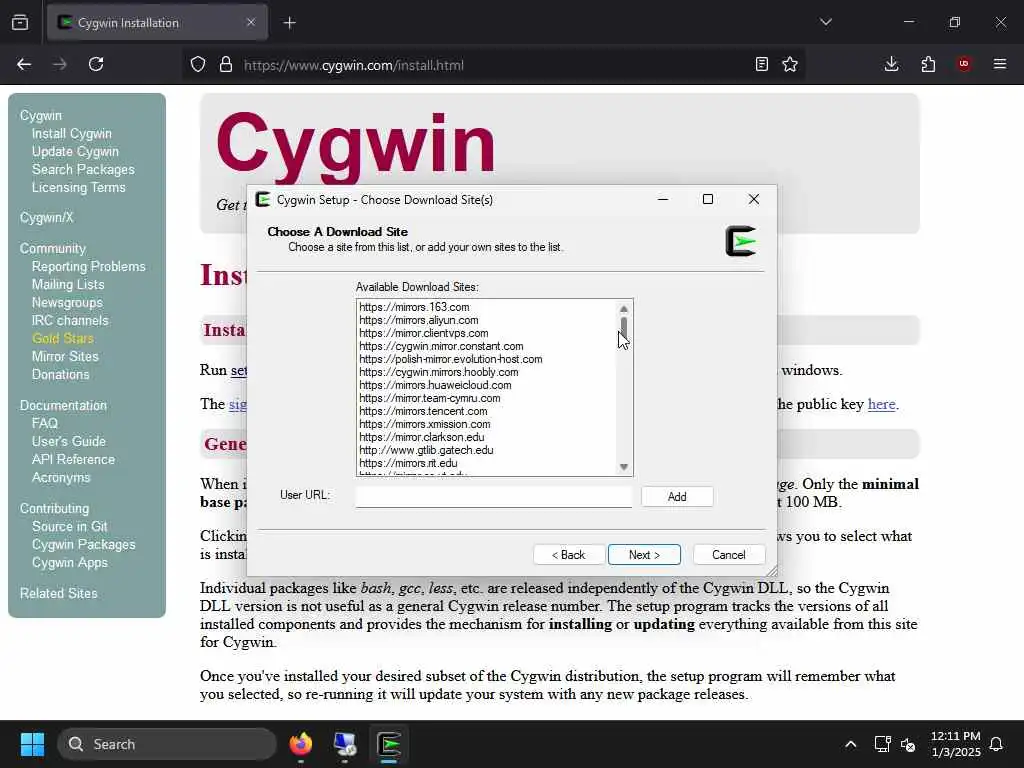The height and width of the screenshot is (768, 1024).
Task: Click the mirror list scrollbar thumb
Action: [x=624, y=325]
